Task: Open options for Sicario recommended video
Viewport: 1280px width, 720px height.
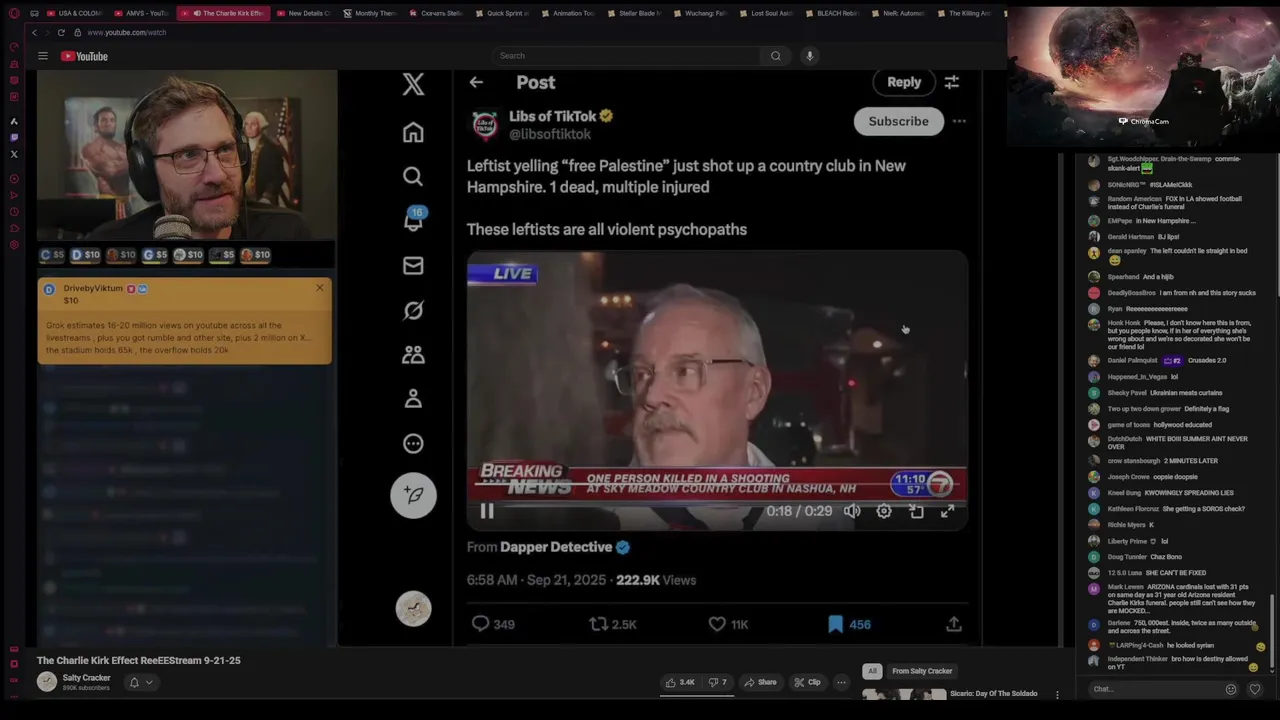Action: (x=1057, y=695)
